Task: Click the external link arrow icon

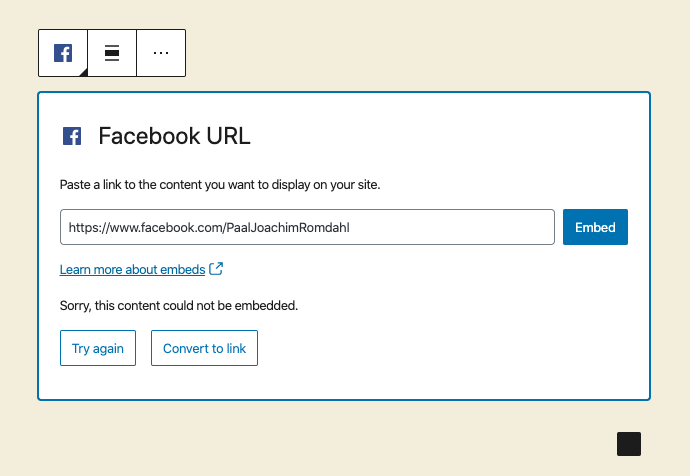Action: (x=216, y=268)
